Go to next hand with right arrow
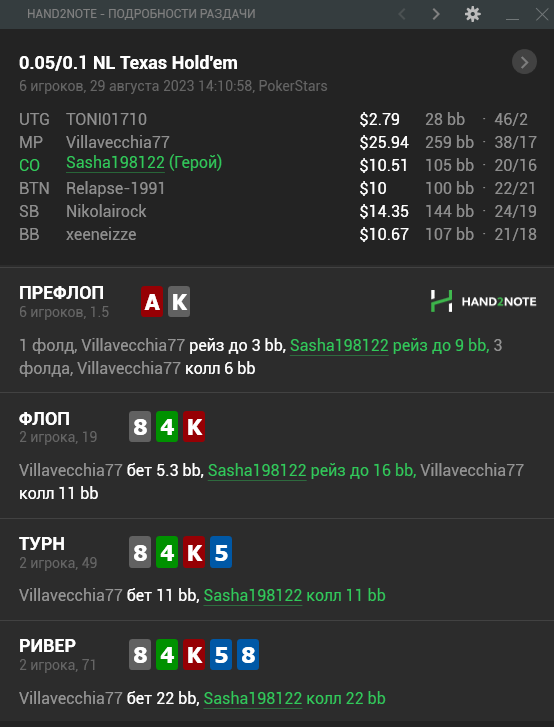The height and width of the screenshot is (727, 554). click(x=436, y=14)
